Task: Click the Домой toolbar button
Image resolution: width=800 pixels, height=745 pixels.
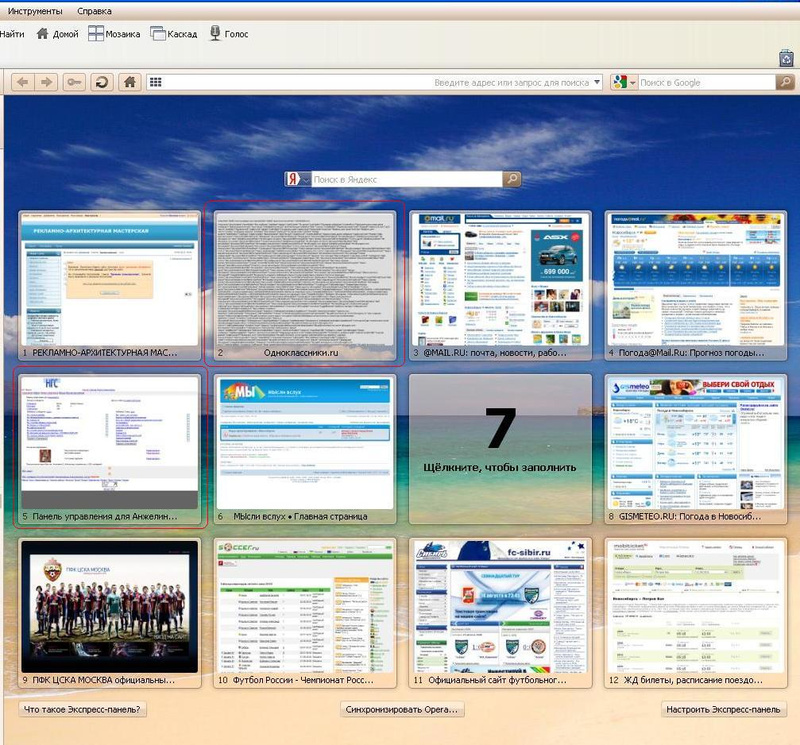Action: pyautogui.click(x=58, y=34)
